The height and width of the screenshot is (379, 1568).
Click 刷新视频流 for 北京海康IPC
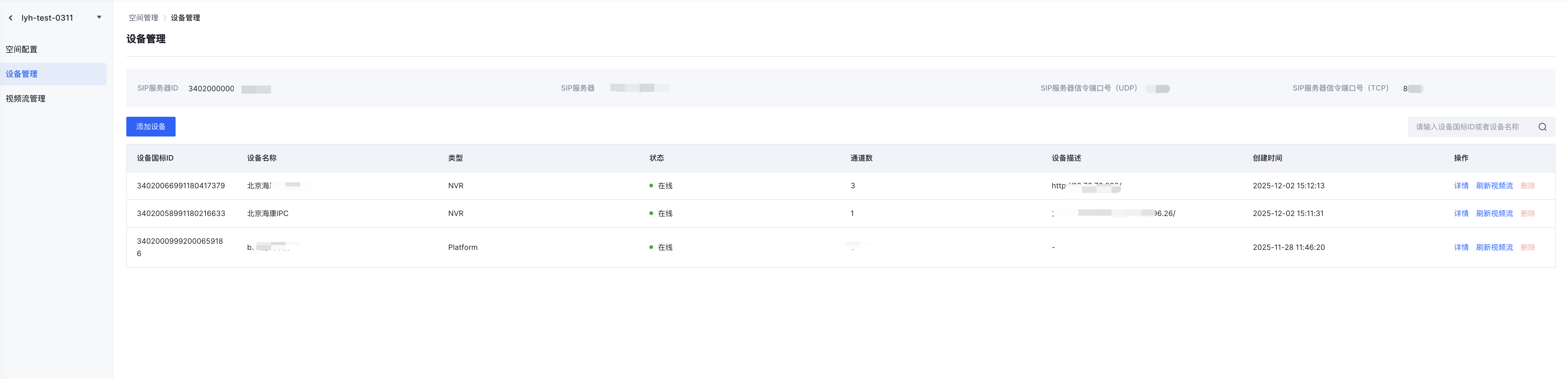click(1494, 214)
